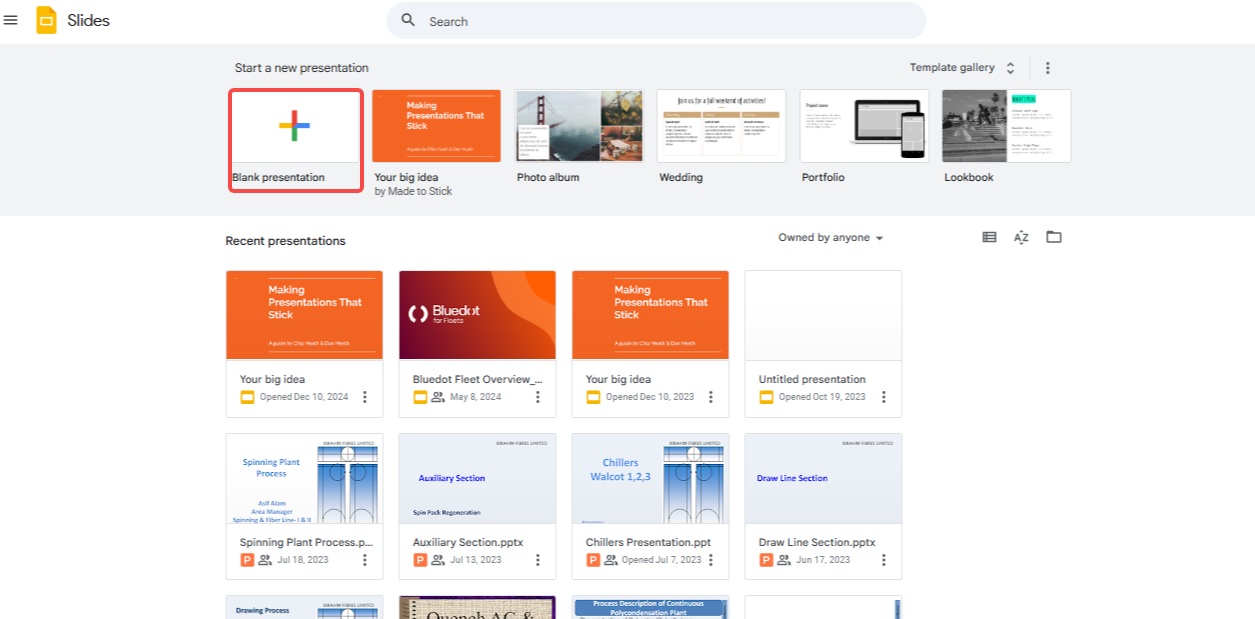Click the PowerPoint icon of Chillers Presentation

[x=593, y=560]
